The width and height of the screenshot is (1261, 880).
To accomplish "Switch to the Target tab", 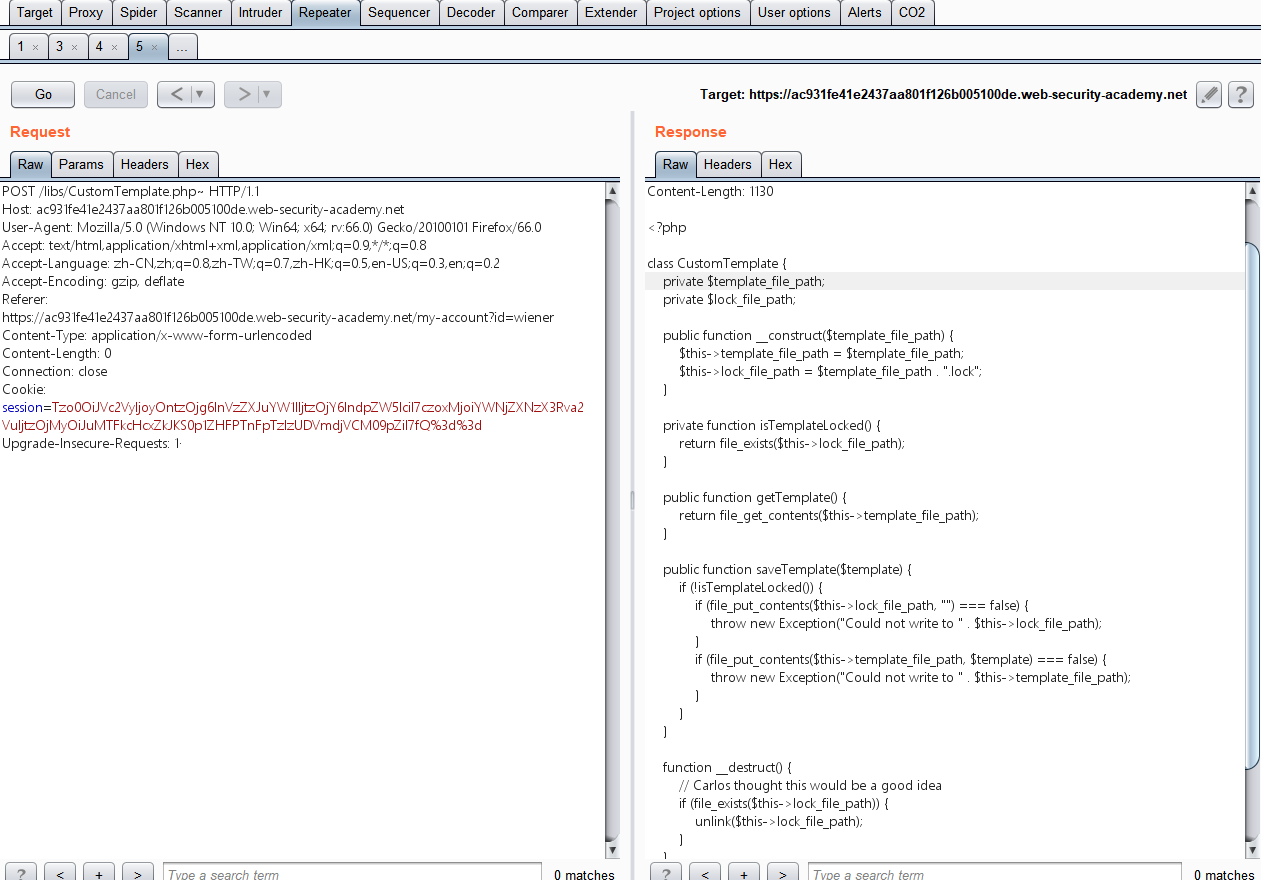I will (35, 13).
